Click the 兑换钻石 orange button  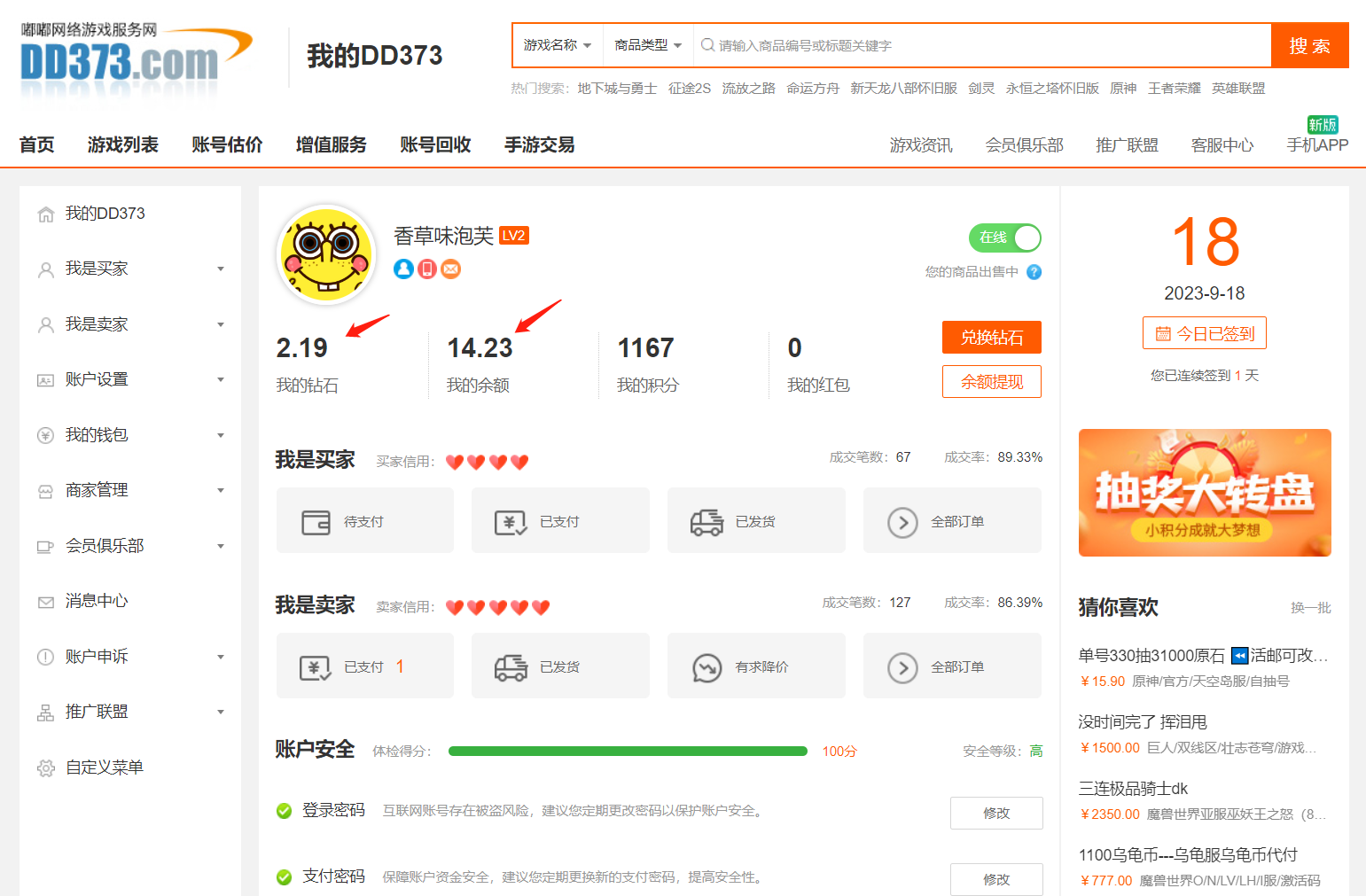(991, 338)
